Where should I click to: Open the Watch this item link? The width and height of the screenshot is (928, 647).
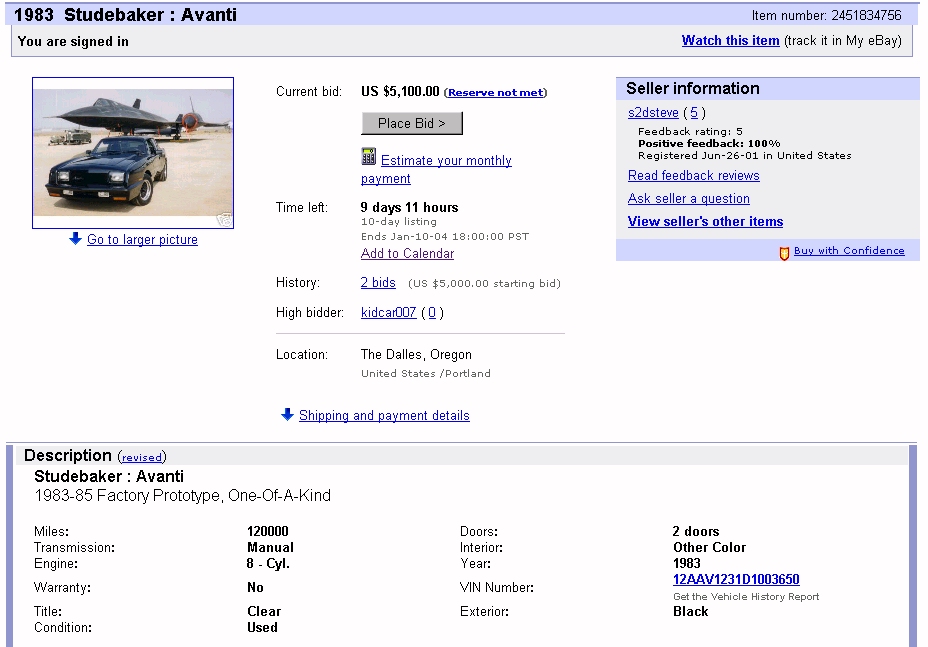[730, 40]
